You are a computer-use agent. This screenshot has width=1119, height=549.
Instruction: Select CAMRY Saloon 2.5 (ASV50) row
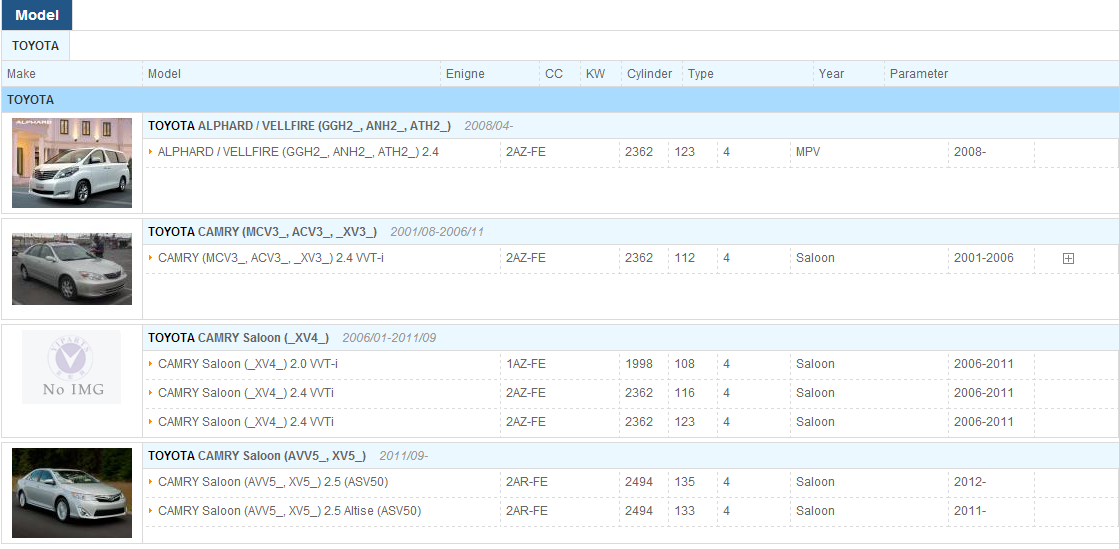coord(631,483)
